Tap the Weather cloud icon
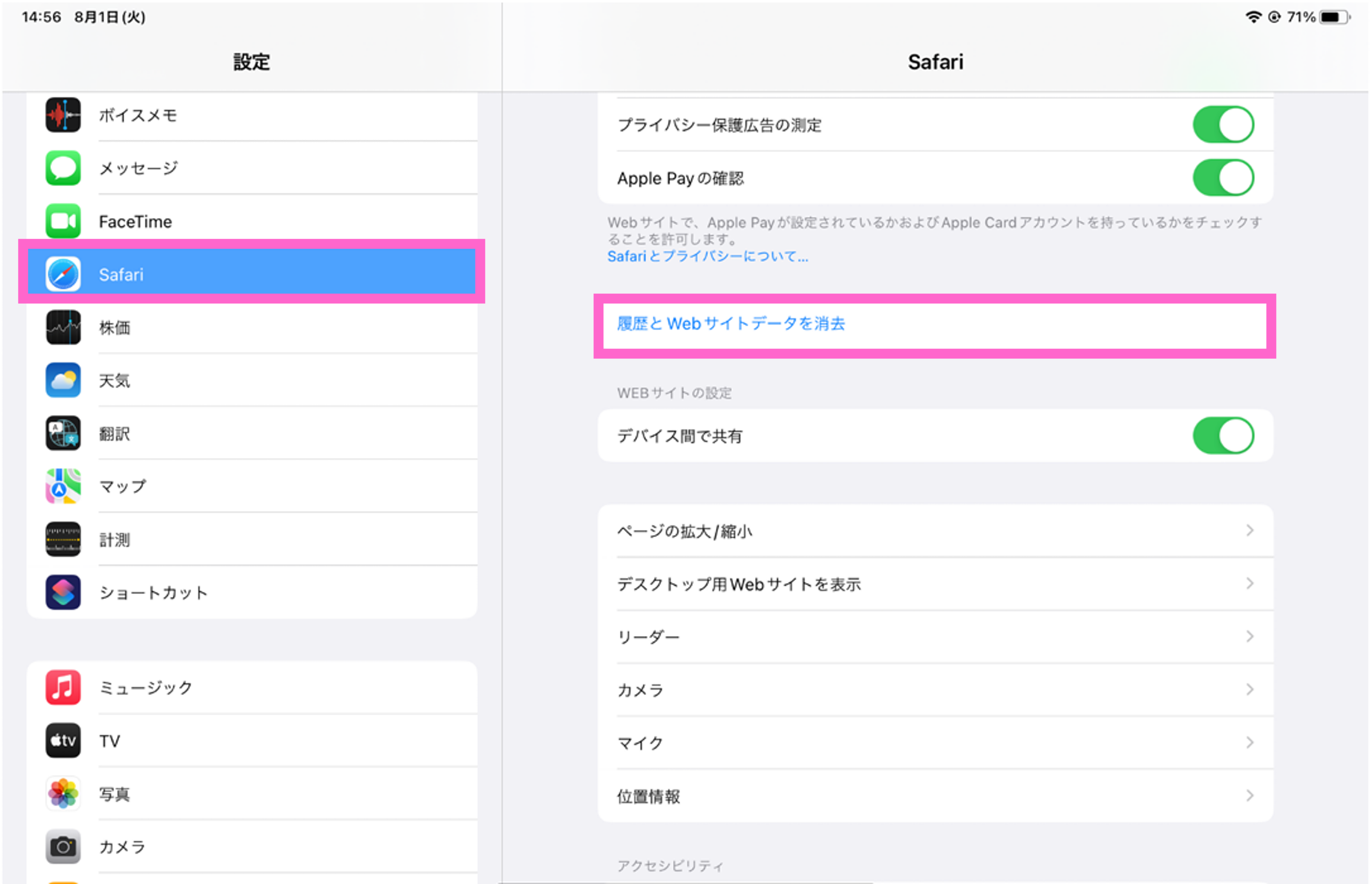The image size is (1372, 884). pyautogui.click(x=62, y=380)
